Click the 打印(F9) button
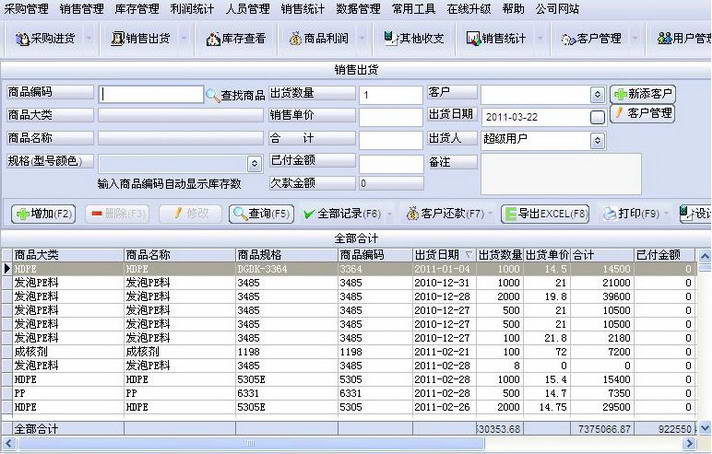712x454 pixels. (x=631, y=214)
